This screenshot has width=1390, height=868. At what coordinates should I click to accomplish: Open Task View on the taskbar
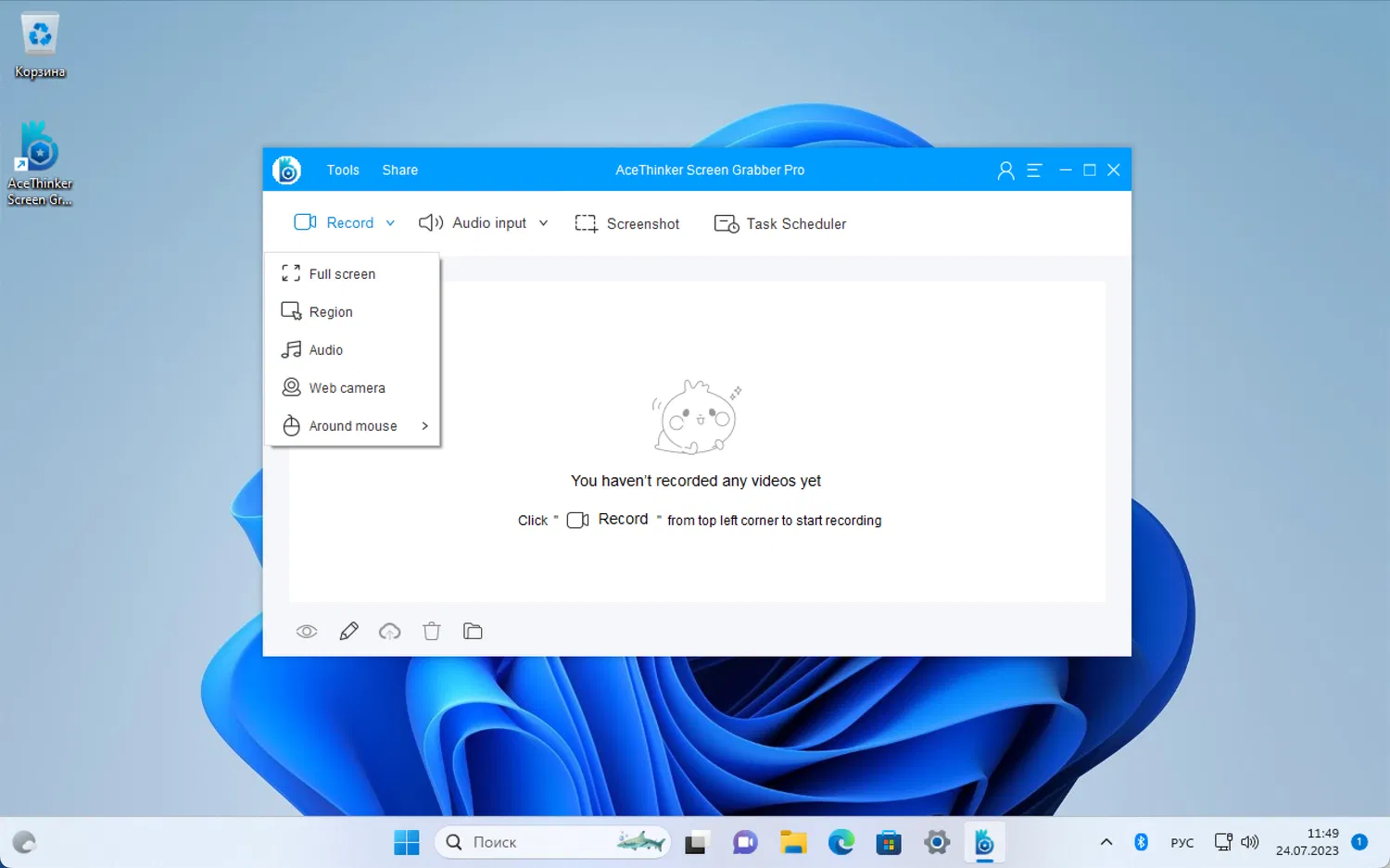tap(696, 843)
